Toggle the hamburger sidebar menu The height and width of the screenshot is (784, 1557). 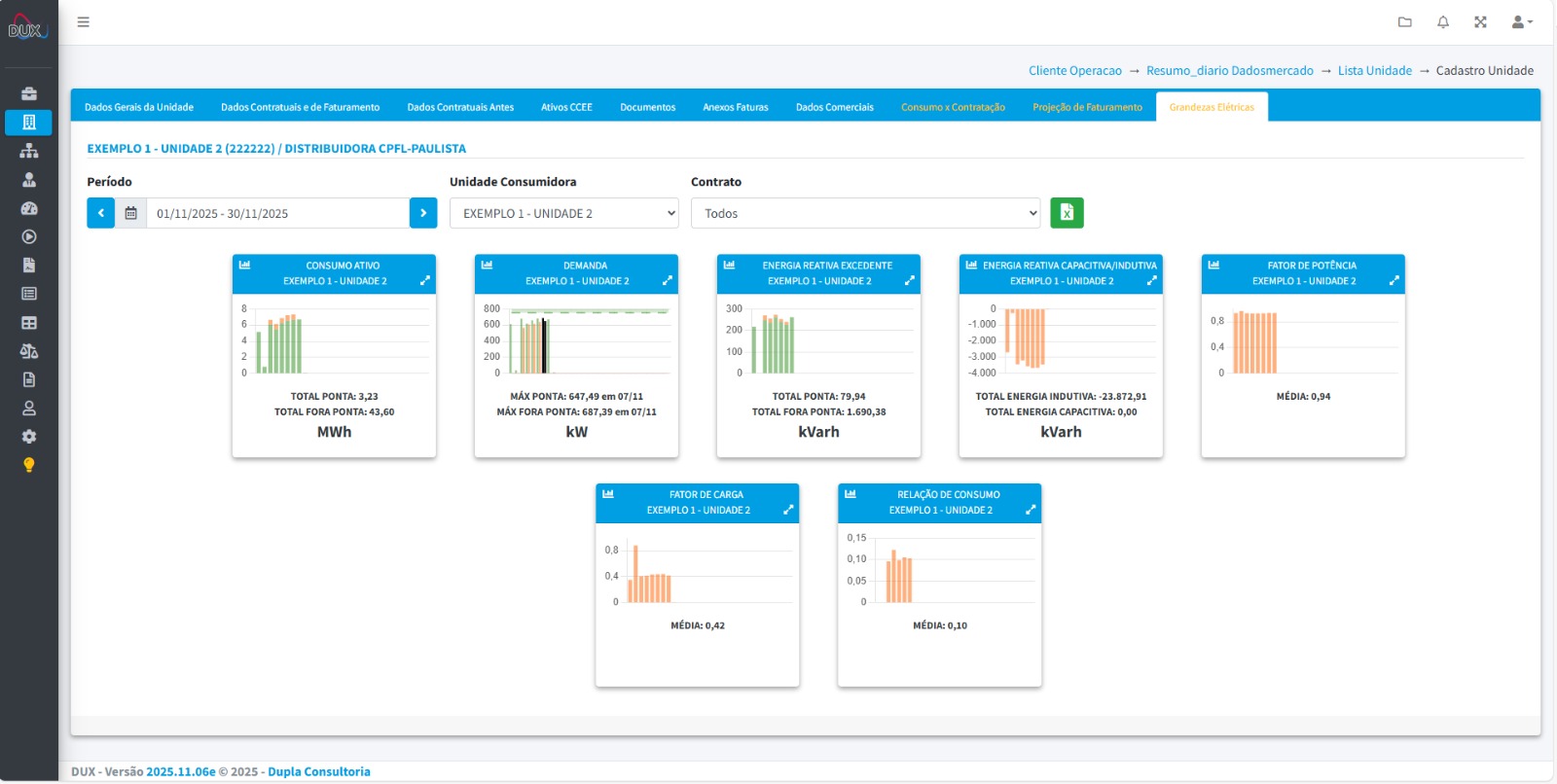(84, 22)
